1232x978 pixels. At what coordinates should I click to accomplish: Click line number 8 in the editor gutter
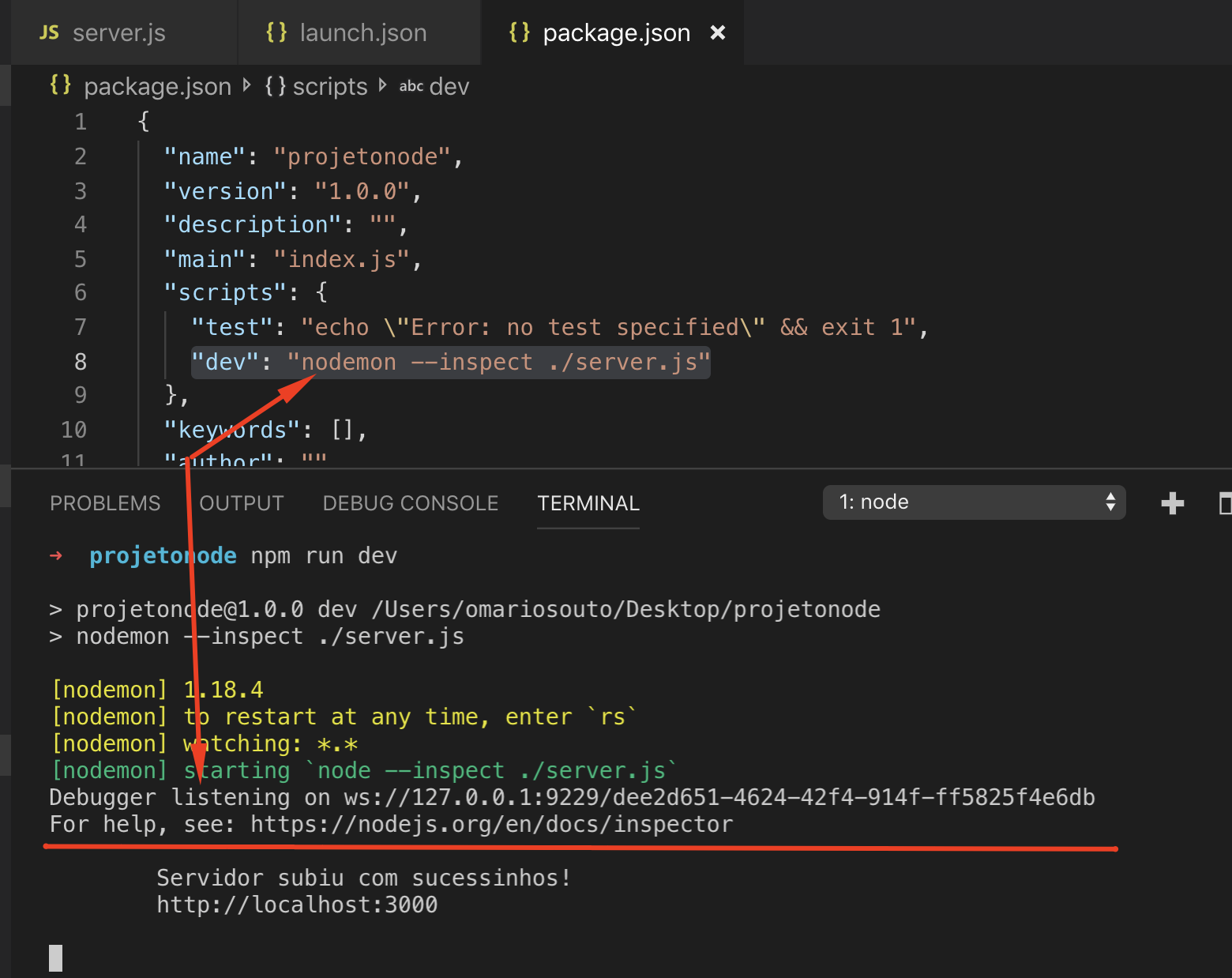tap(80, 361)
